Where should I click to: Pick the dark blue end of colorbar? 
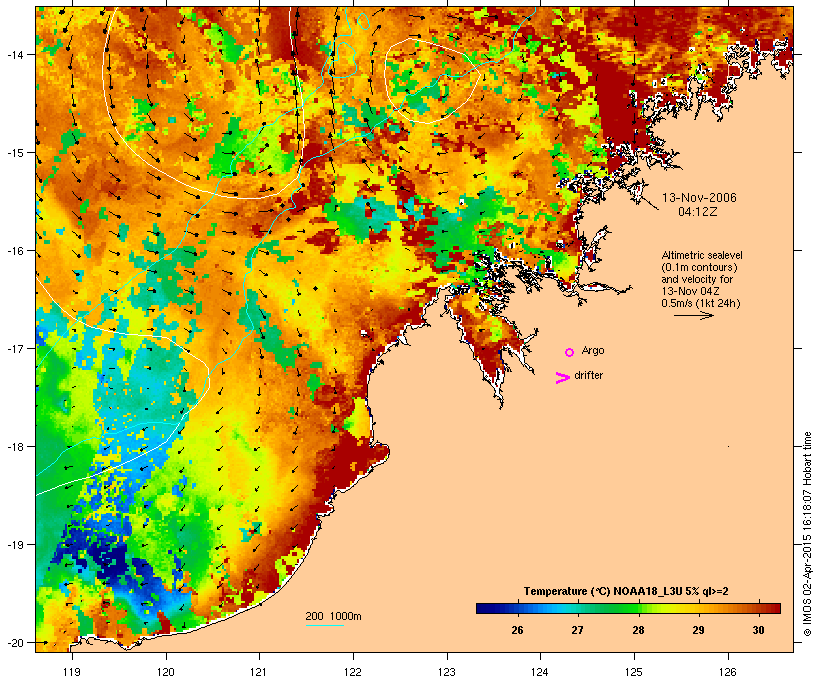[x=482, y=608]
